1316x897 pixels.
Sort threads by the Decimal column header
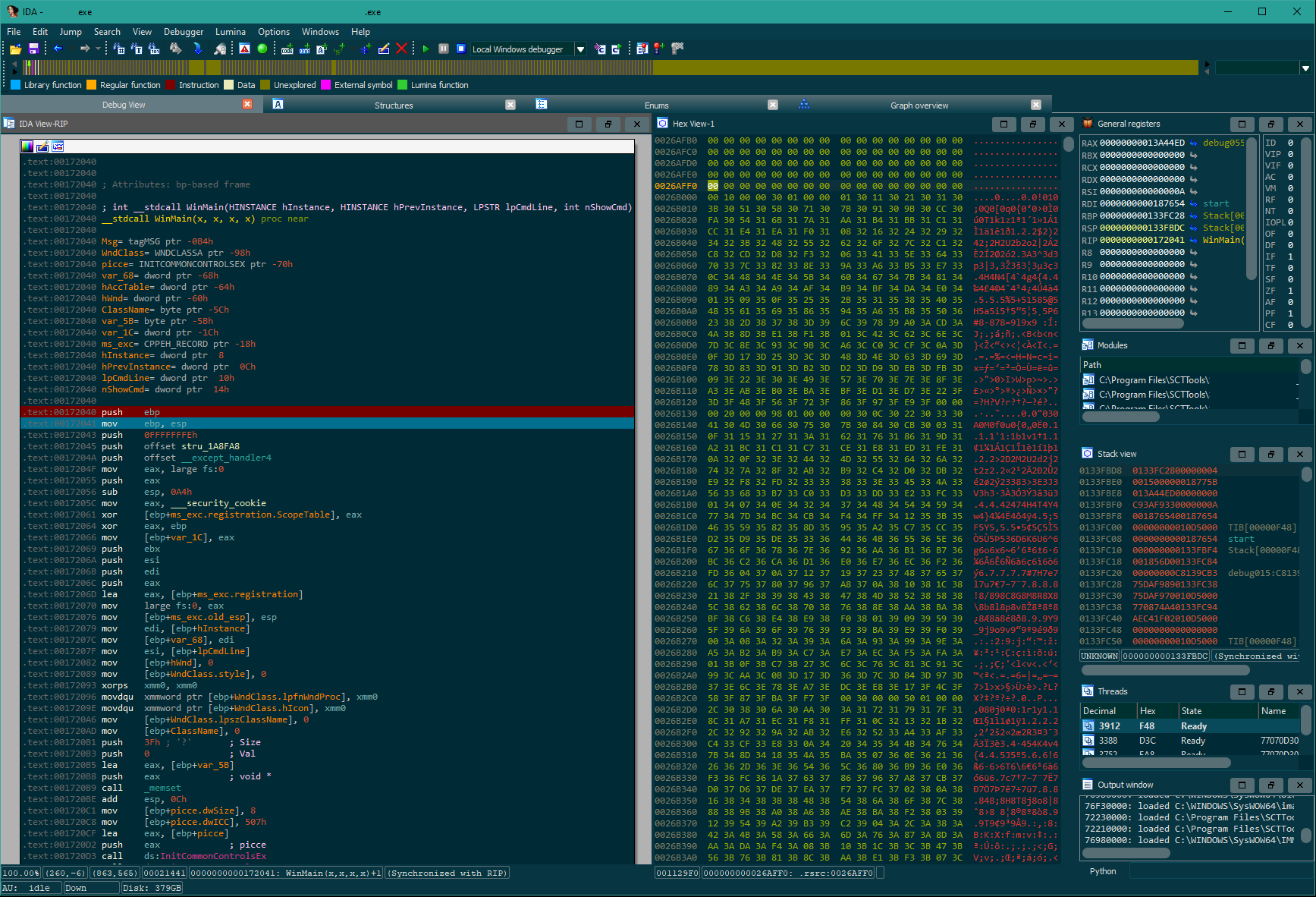[x=1109, y=711]
